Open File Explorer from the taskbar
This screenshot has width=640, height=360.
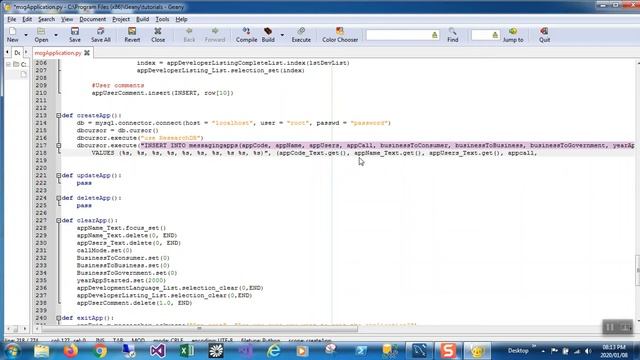coord(42,351)
